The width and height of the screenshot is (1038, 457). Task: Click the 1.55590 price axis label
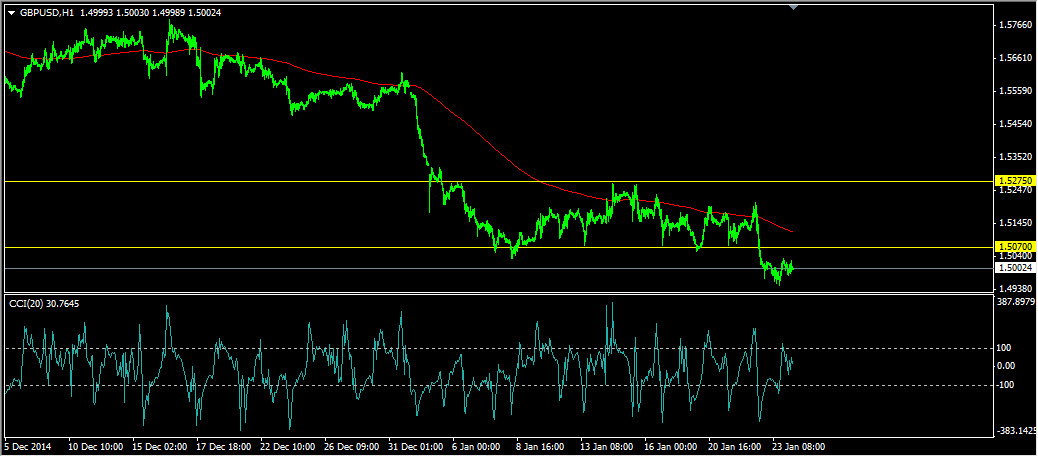click(1017, 91)
